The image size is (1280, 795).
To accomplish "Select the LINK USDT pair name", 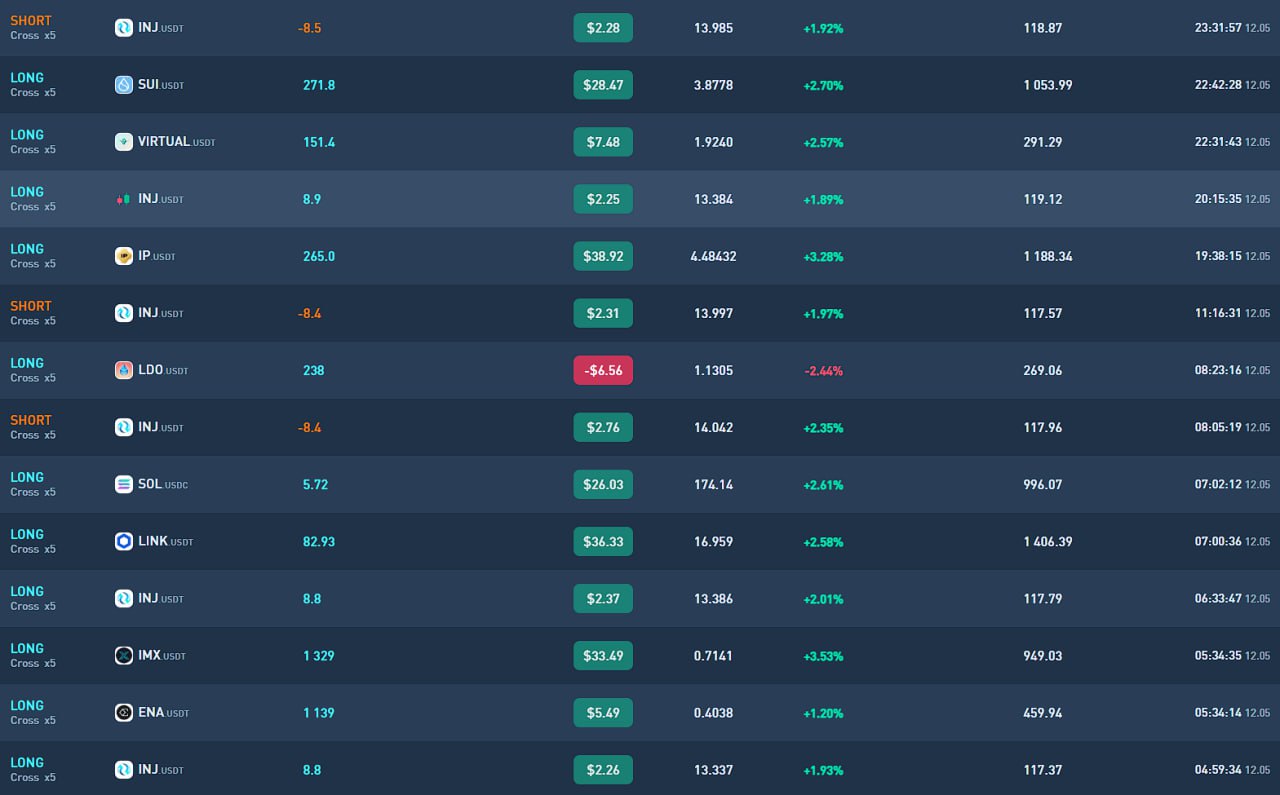I will coord(166,541).
